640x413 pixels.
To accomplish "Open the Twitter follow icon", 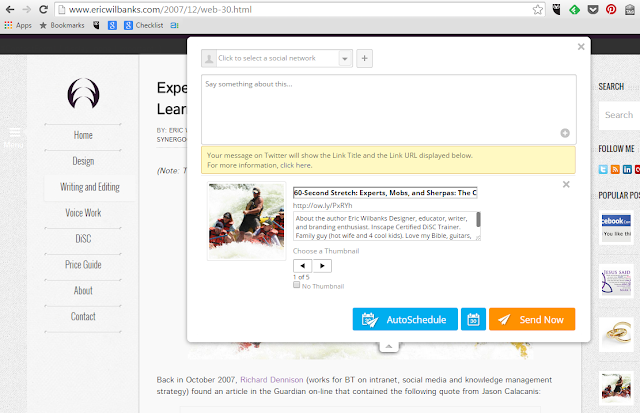I will click(603, 169).
